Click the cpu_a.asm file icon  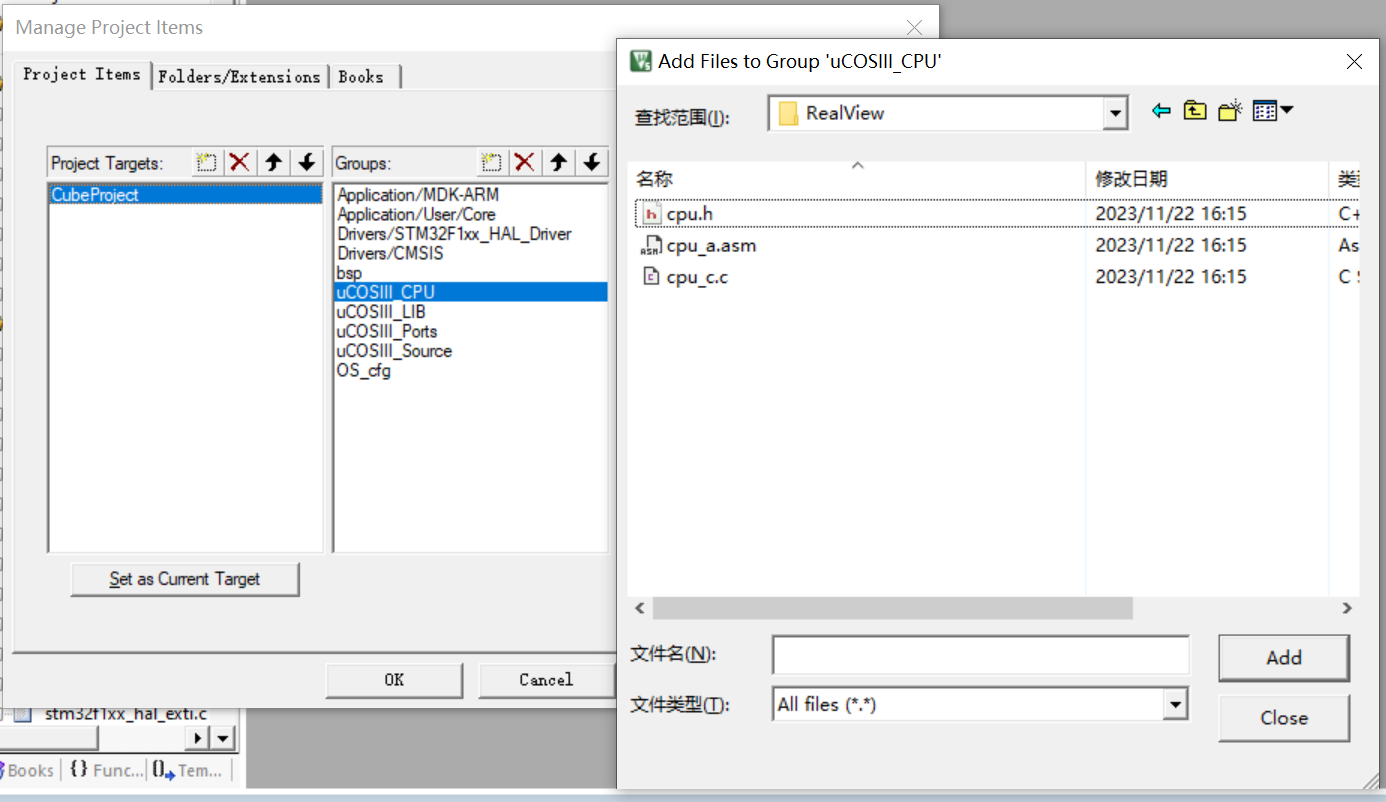pyautogui.click(x=651, y=245)
